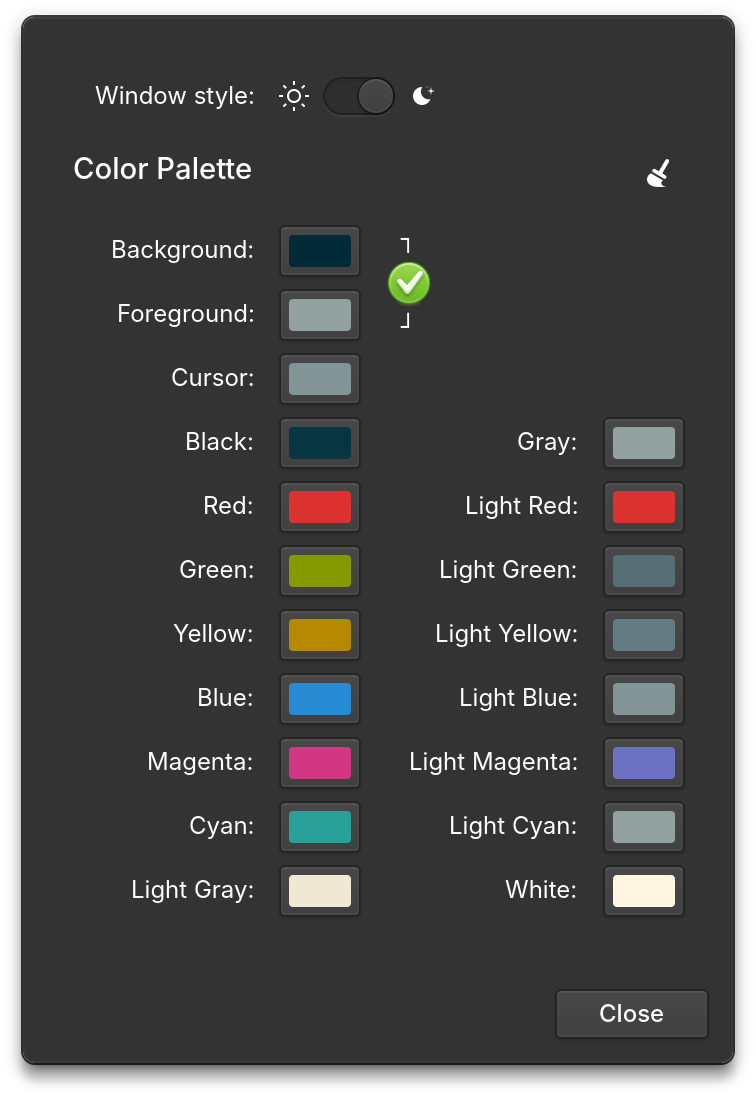Open the Yellow color swatch
This screenshot has width=756, height=1093.
pyautogui.click(x=320, y=635)
